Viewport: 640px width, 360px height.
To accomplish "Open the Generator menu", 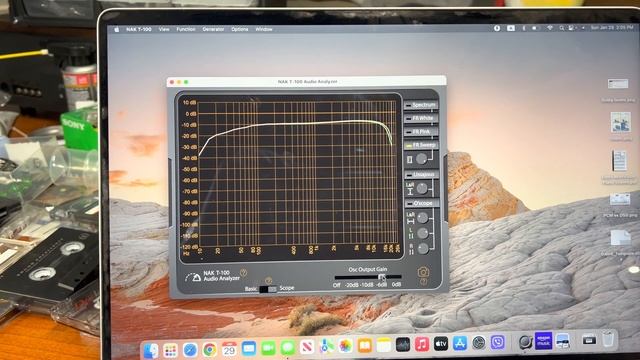I will point(213,29).
